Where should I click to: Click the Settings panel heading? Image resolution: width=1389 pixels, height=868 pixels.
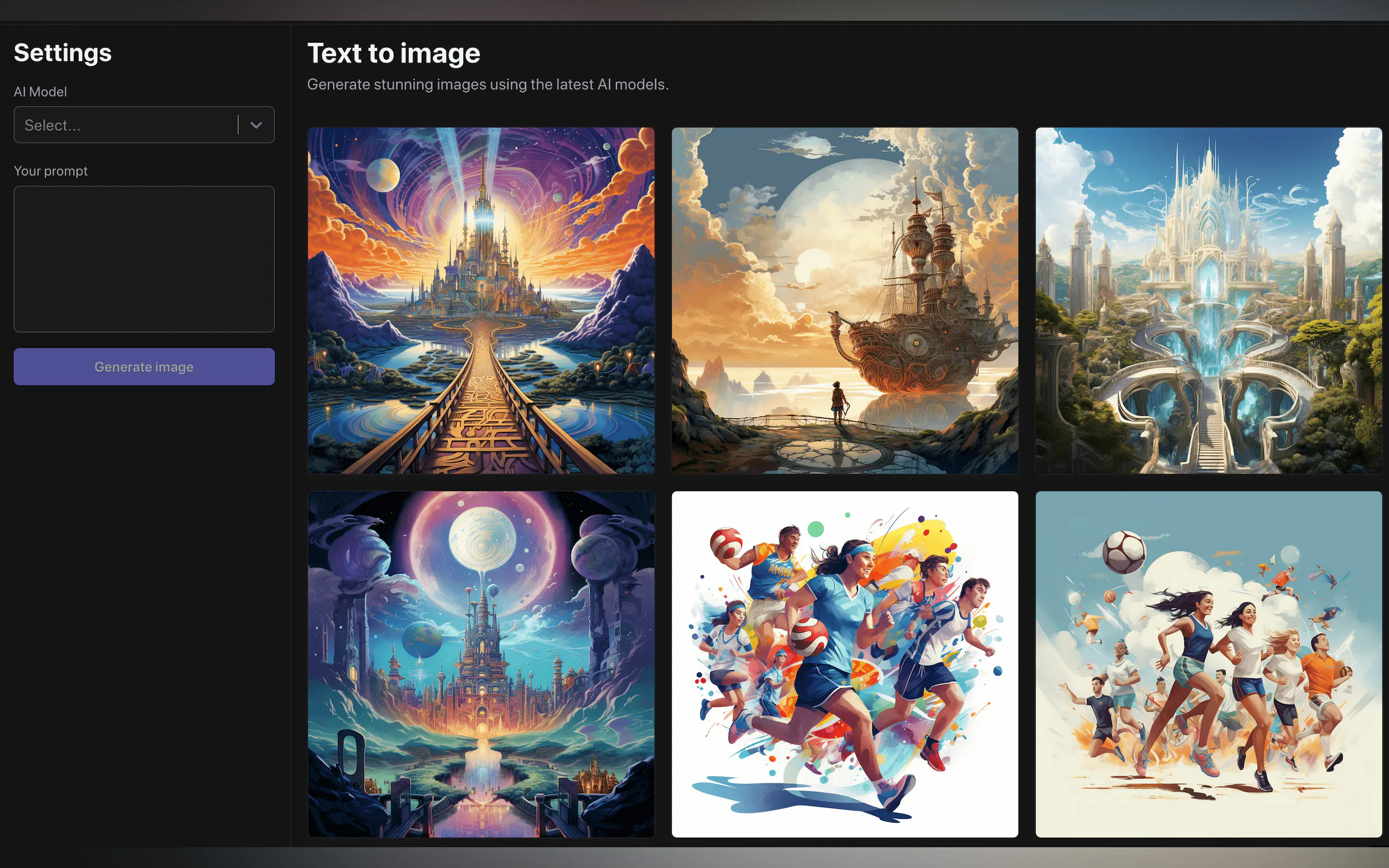click(x=62, y=53)
